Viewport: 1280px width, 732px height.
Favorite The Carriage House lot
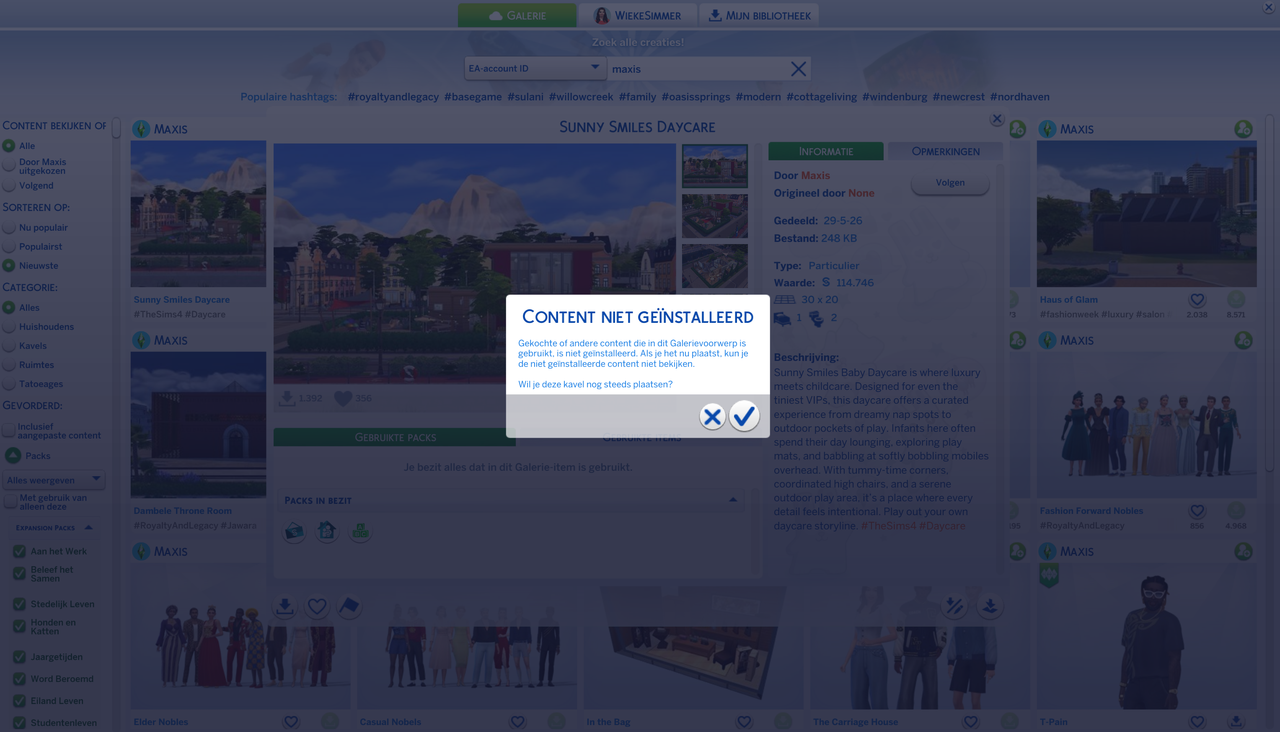970,722
